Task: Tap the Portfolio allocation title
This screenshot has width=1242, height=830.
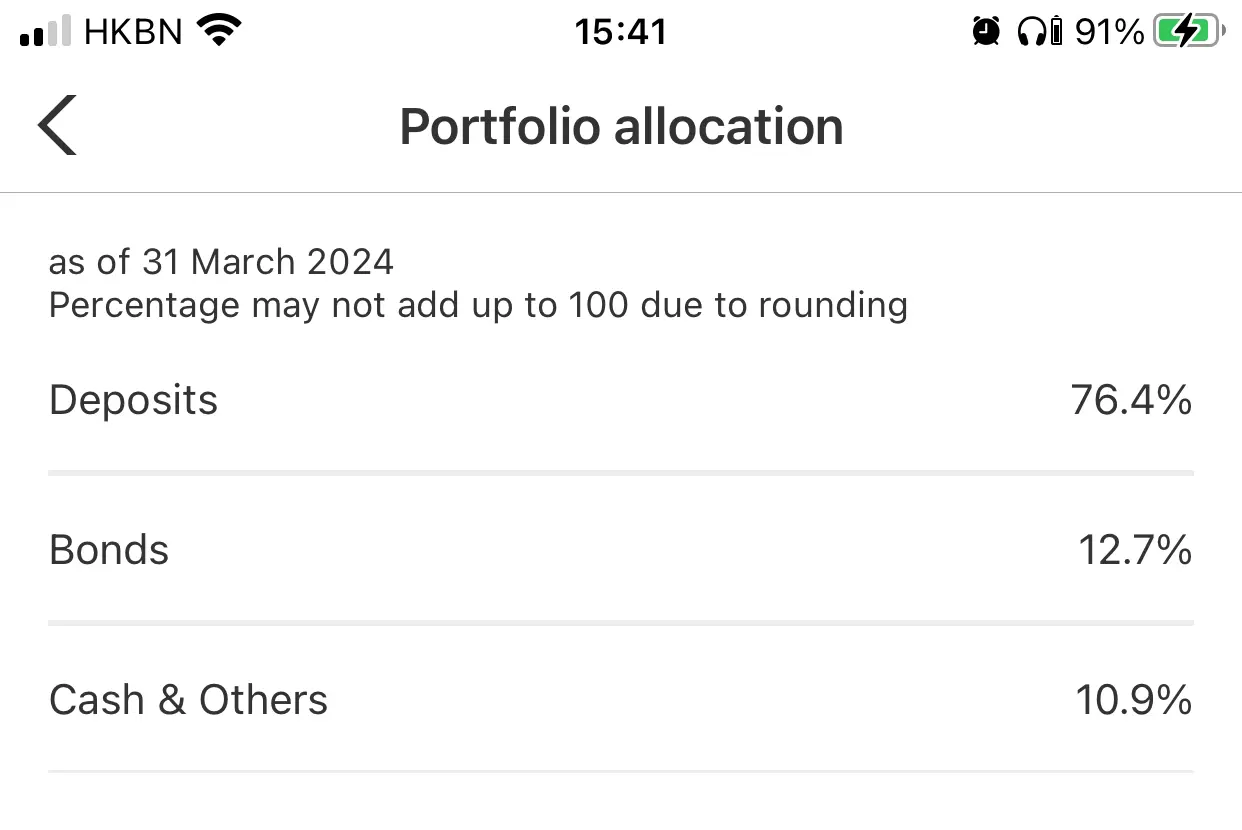Action: [621, 127]
